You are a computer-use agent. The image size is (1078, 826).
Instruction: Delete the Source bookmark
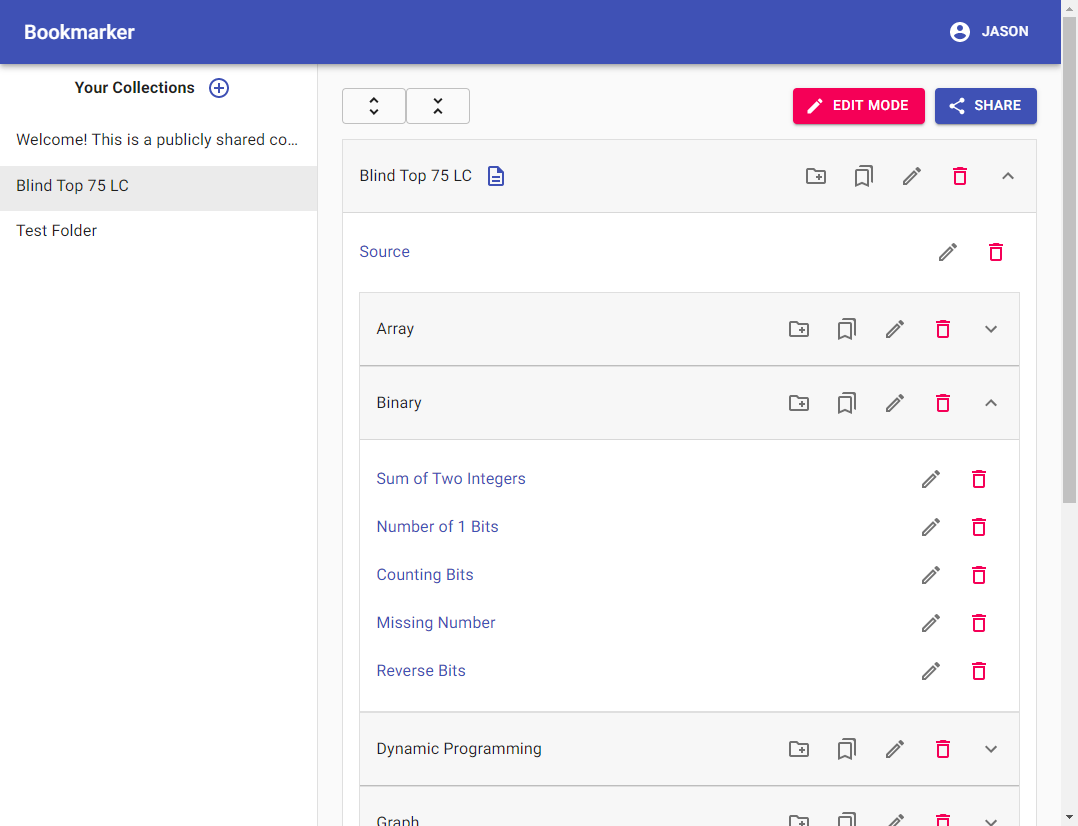[996, 252]
